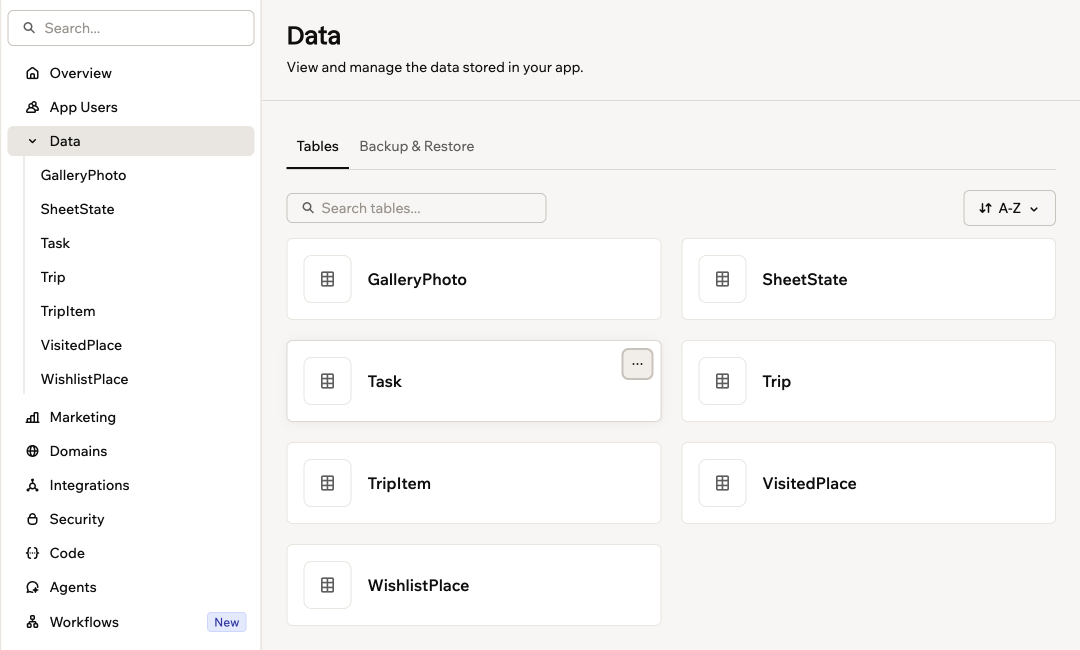Click the GalleryPhoto card table icon
Viewport: 1080px width, 650px height.
(x=328, y=279)
